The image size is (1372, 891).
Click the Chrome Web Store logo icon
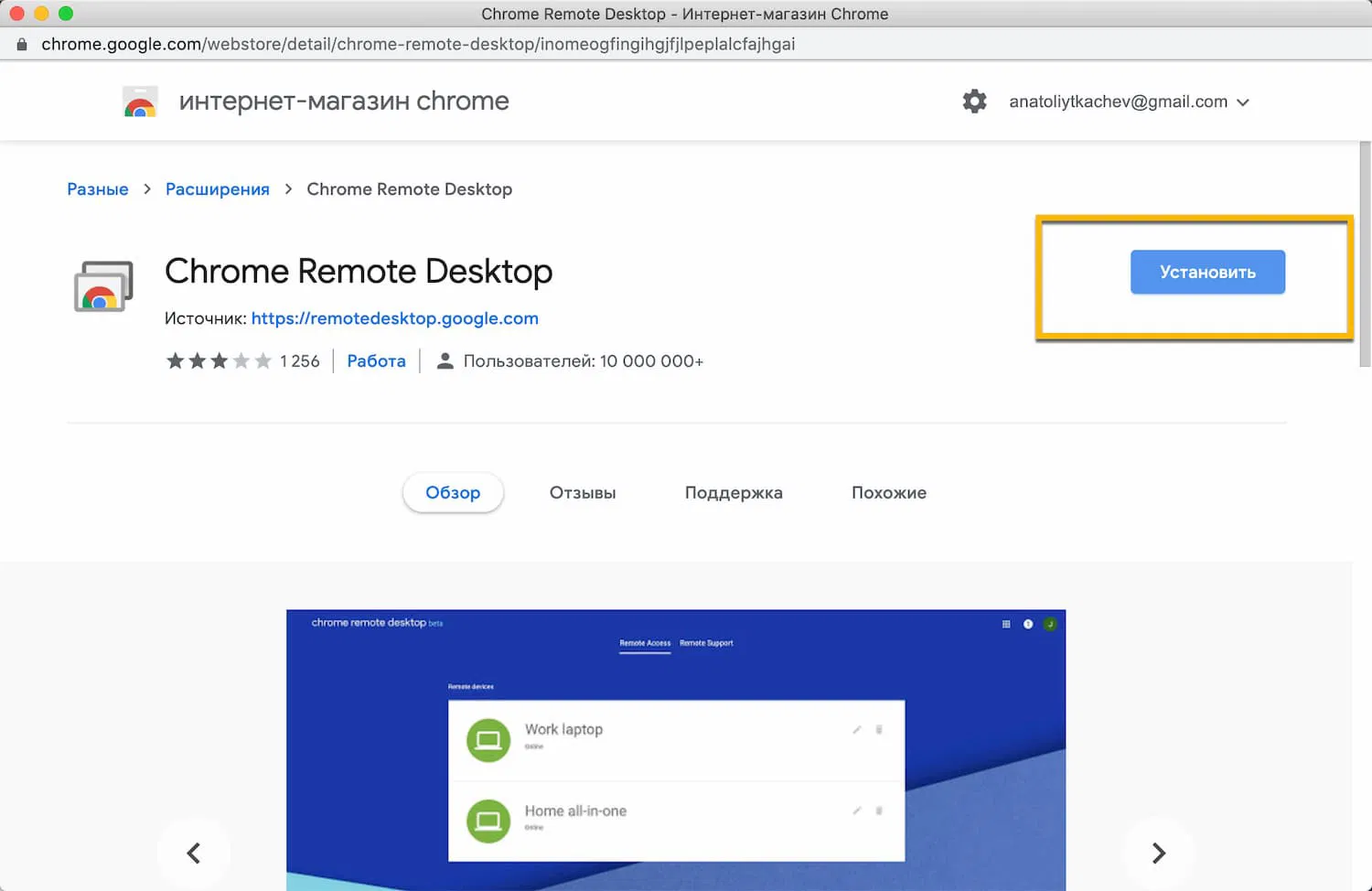(140, 102)
